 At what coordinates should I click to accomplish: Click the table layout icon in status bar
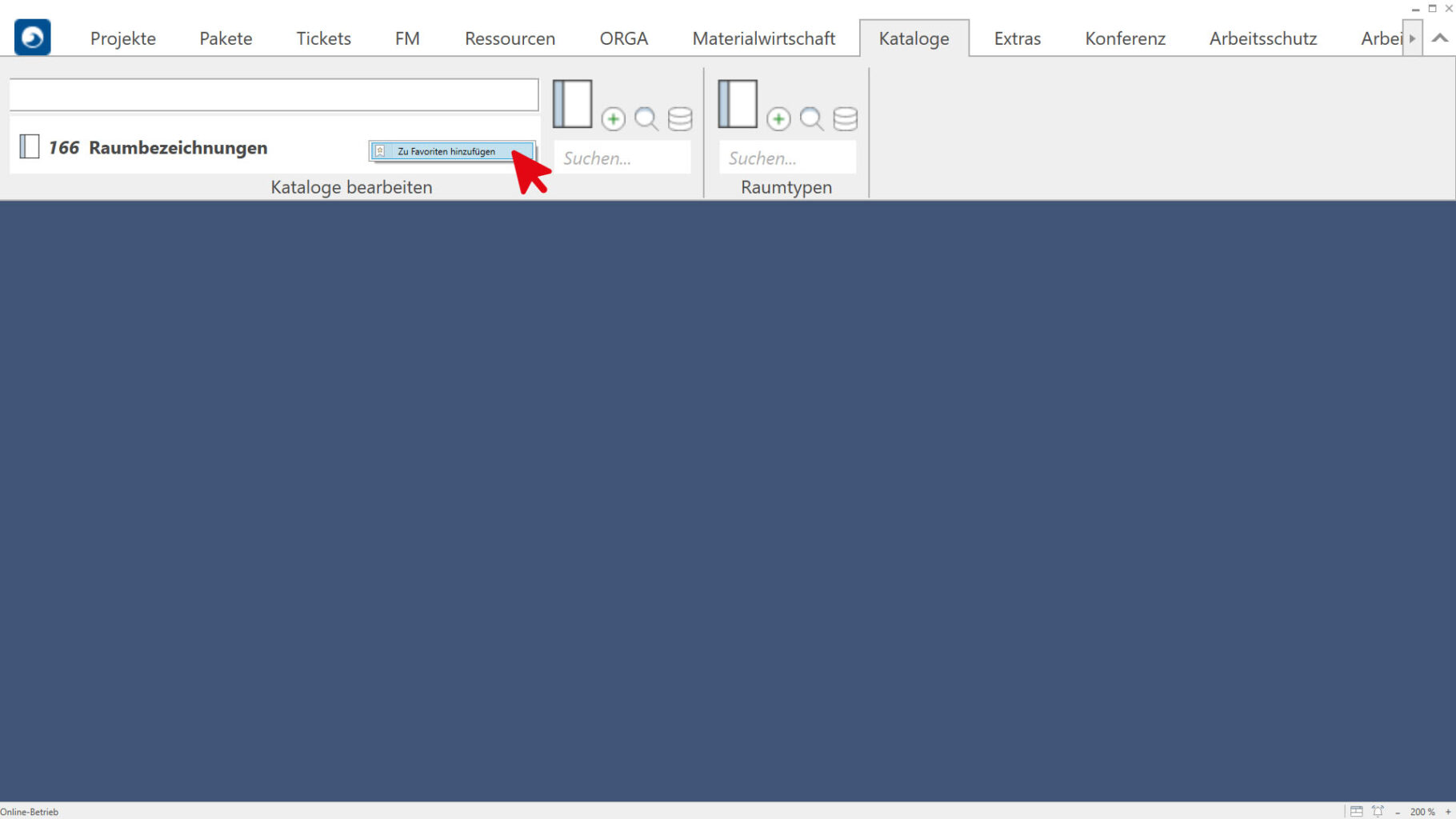click(1356, 811)
